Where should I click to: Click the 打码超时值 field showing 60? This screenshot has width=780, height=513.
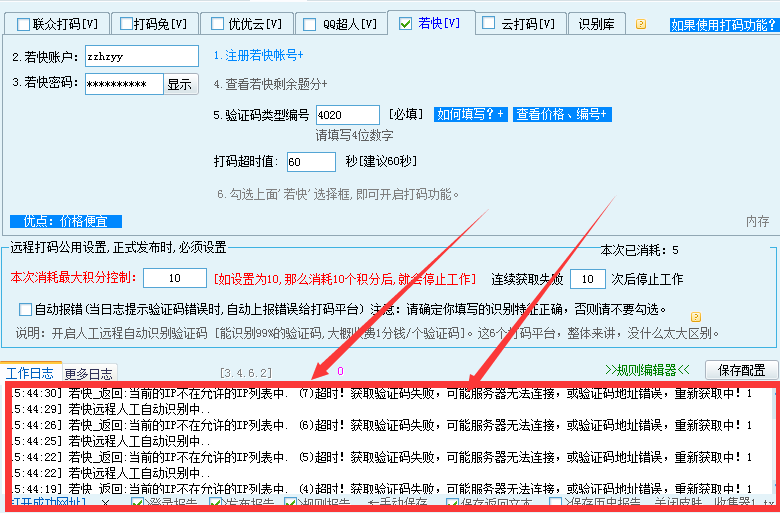coord(311,162)
